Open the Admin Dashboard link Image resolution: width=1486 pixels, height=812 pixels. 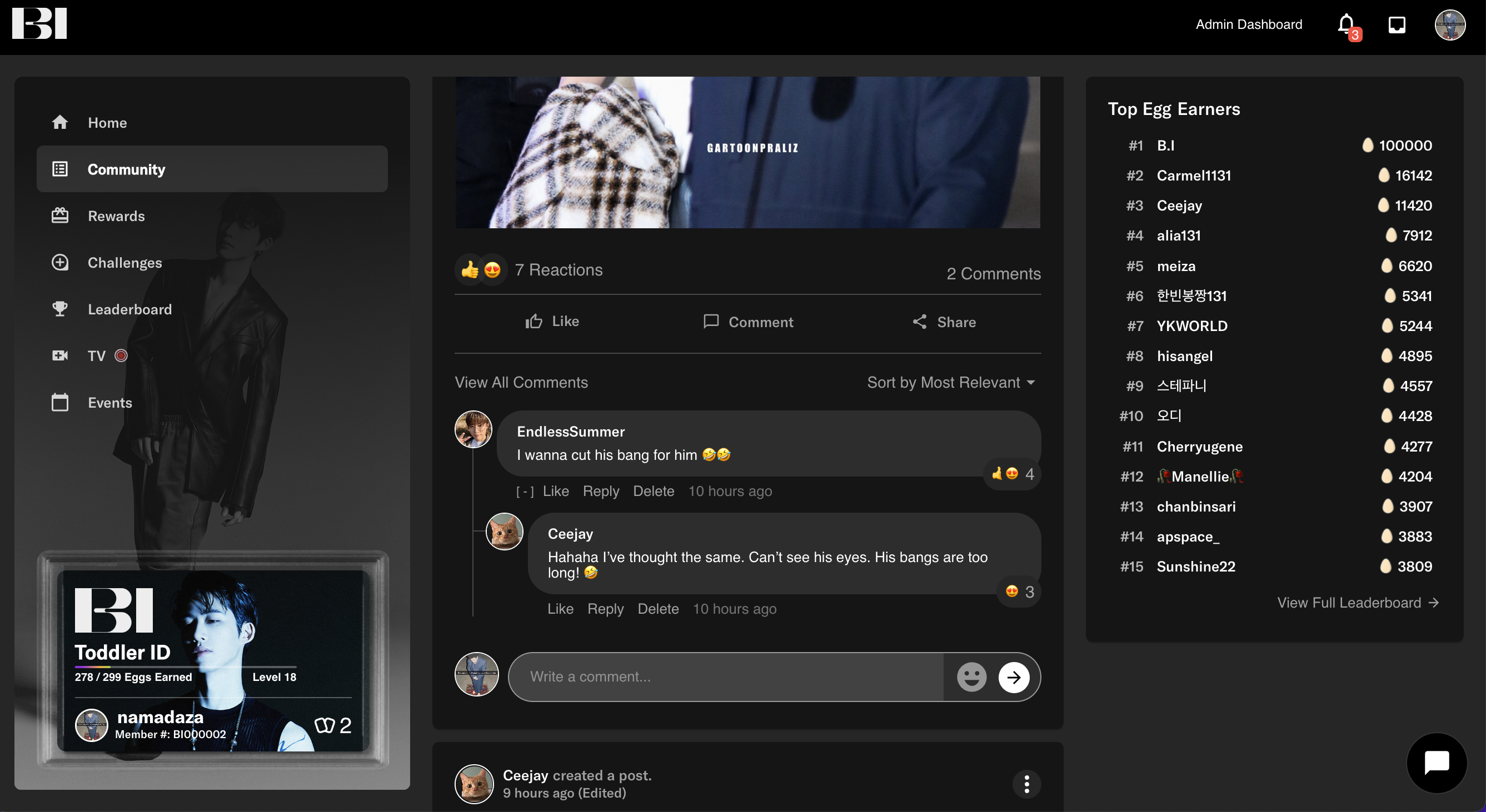pos(1248,24)
